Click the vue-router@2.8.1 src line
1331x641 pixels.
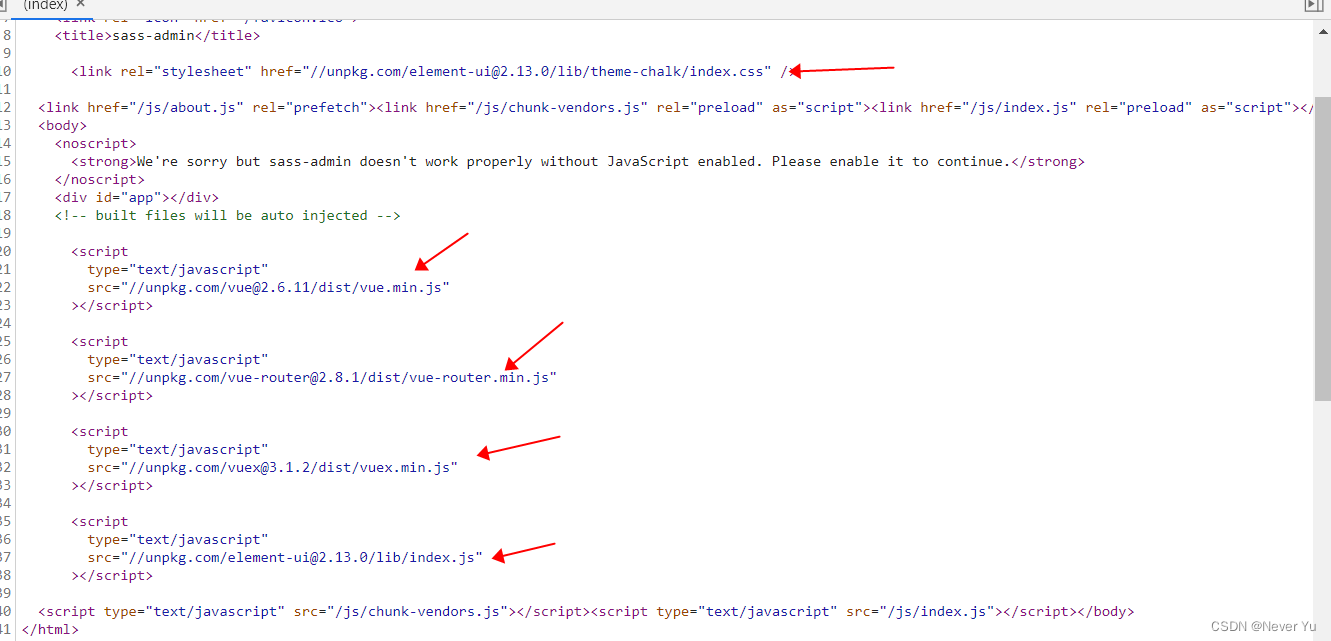[x=322, y=378]
